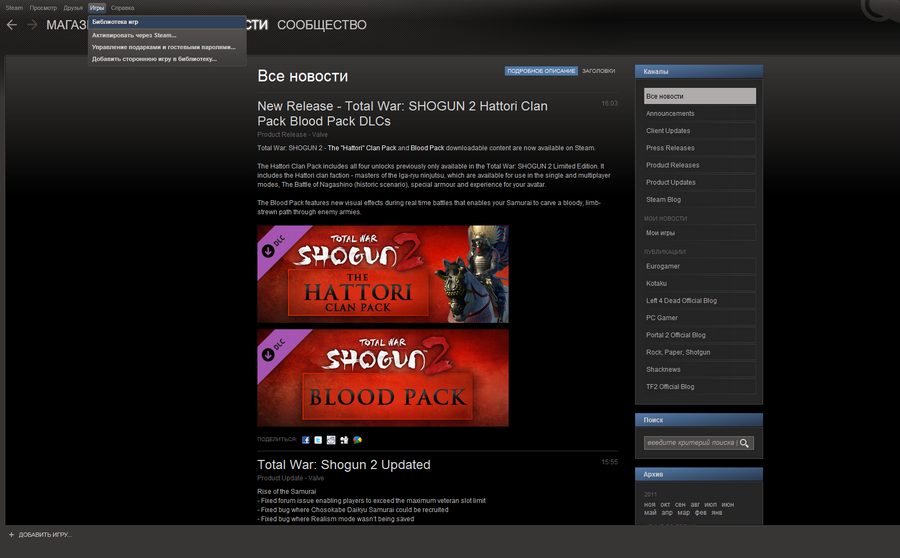Open the май archive month
This screenshot has width=900, height=558.
pos(650,513)
